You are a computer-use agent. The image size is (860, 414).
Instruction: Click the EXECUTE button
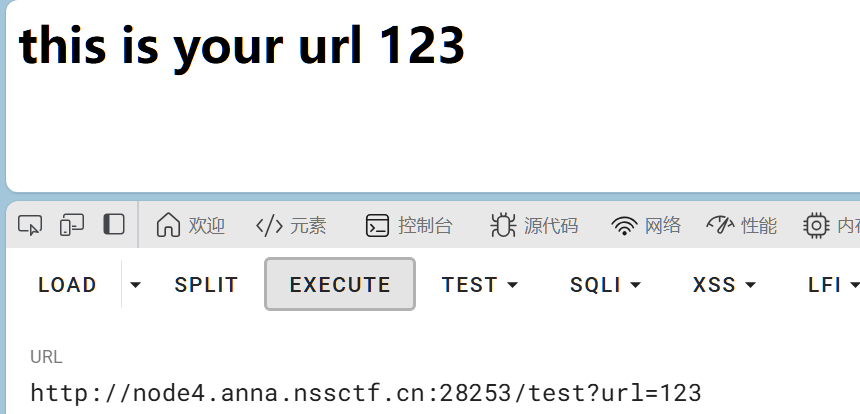tap(340, 285)
